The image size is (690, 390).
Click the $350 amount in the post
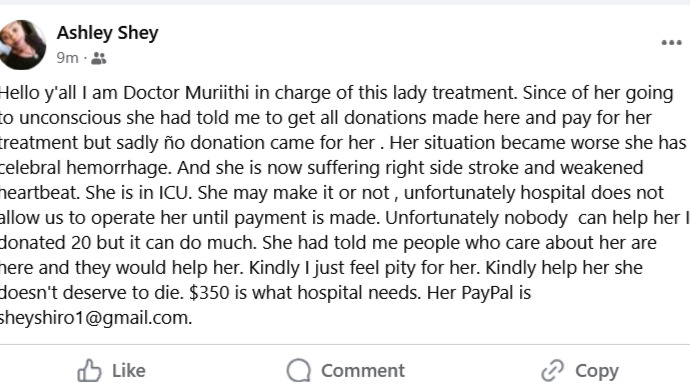click(209, 293)
